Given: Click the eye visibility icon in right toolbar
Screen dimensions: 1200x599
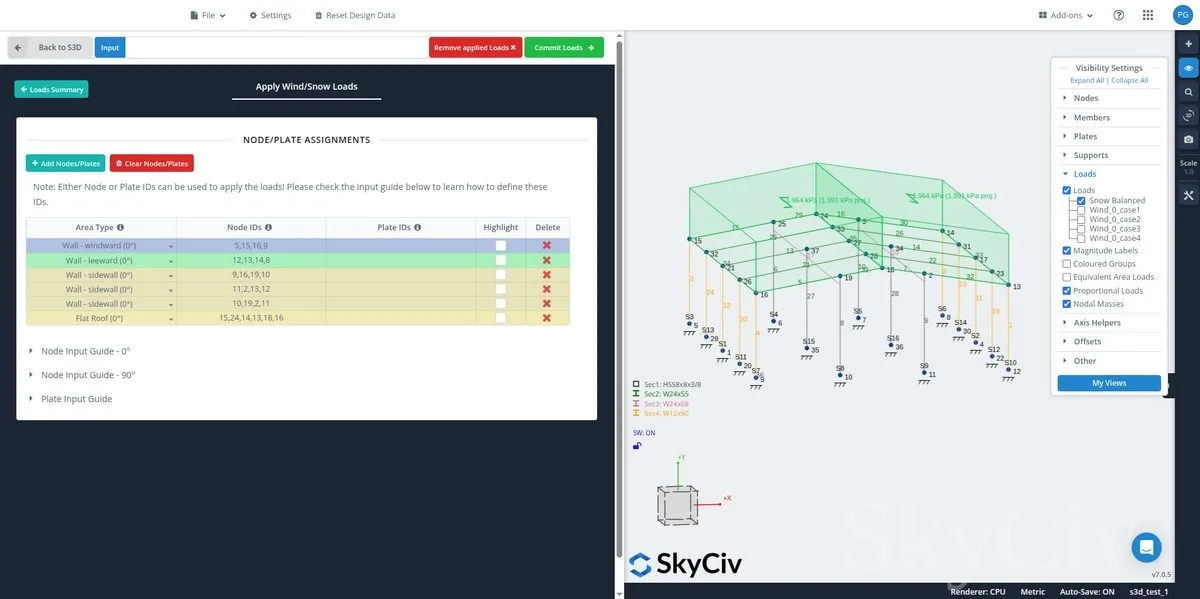Looking at the screenshot, I should click(1188, 68).
